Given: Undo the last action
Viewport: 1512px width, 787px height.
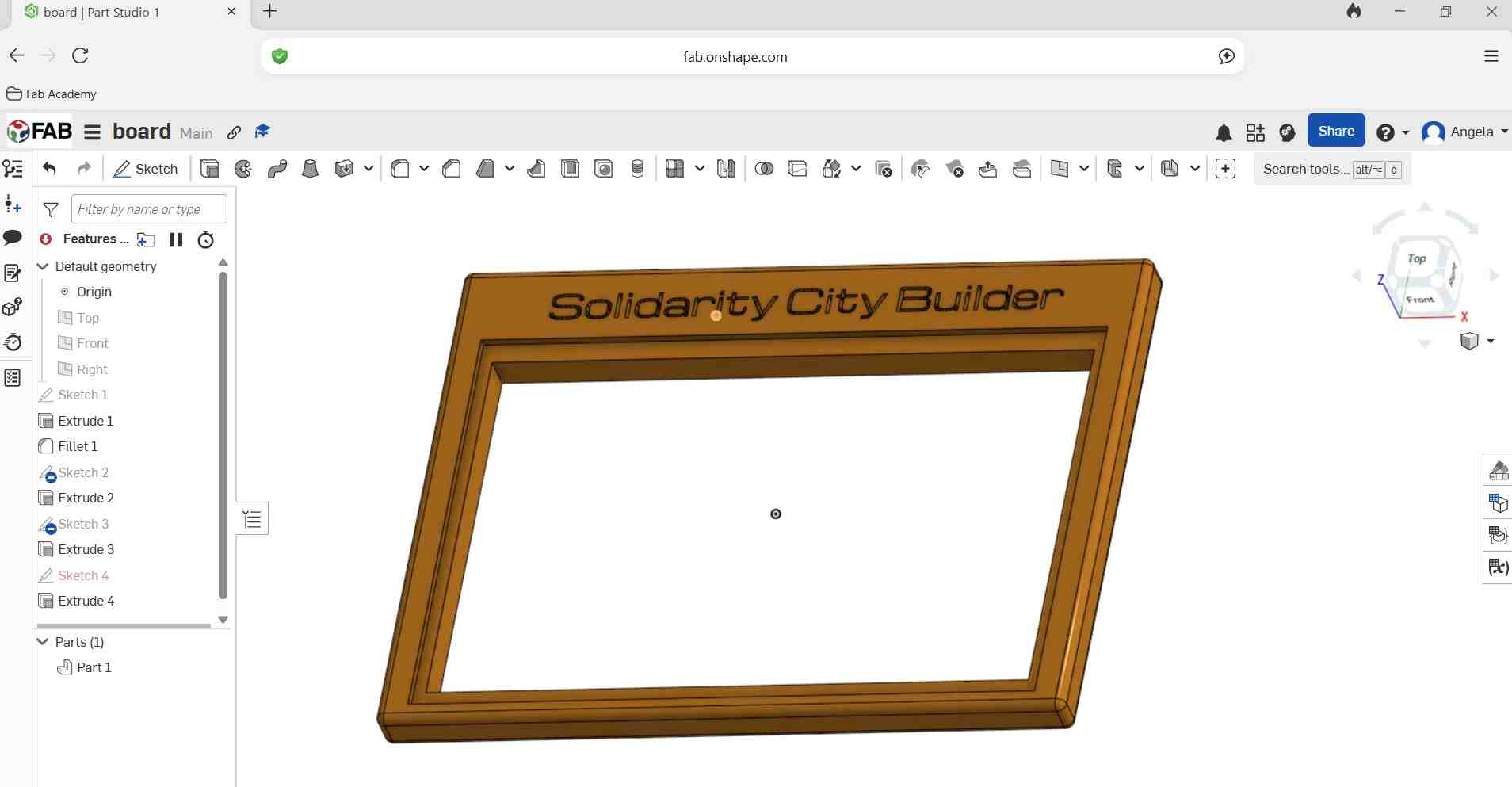Looking at the screenshot, I should (x=49, y=168).
